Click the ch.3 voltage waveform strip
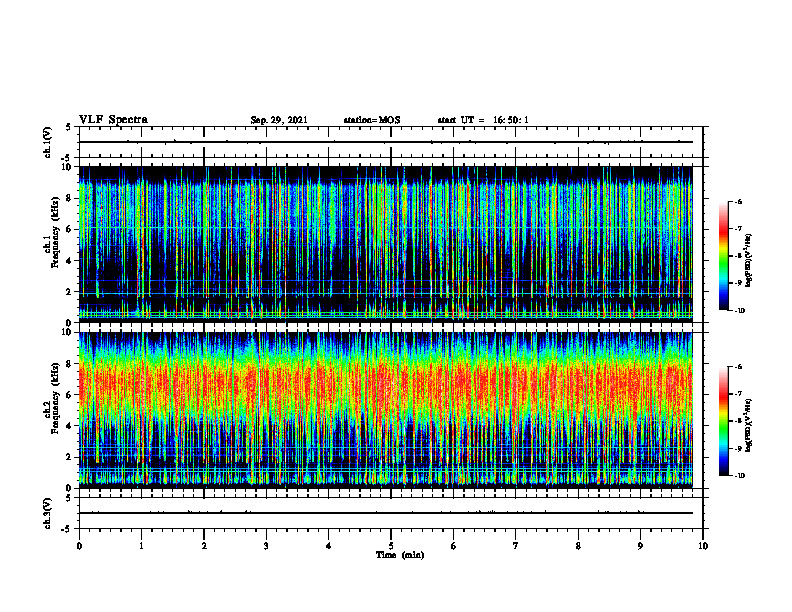 click(391, 513)
